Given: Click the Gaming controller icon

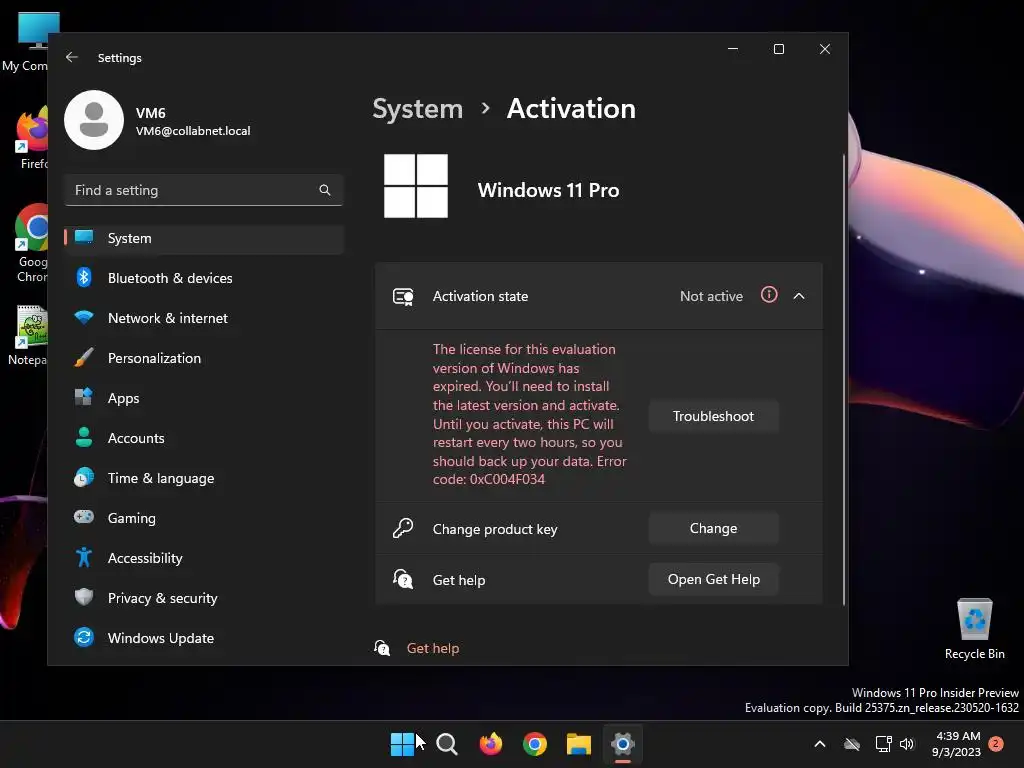Looking at the screenshot, I should (84, 517).
